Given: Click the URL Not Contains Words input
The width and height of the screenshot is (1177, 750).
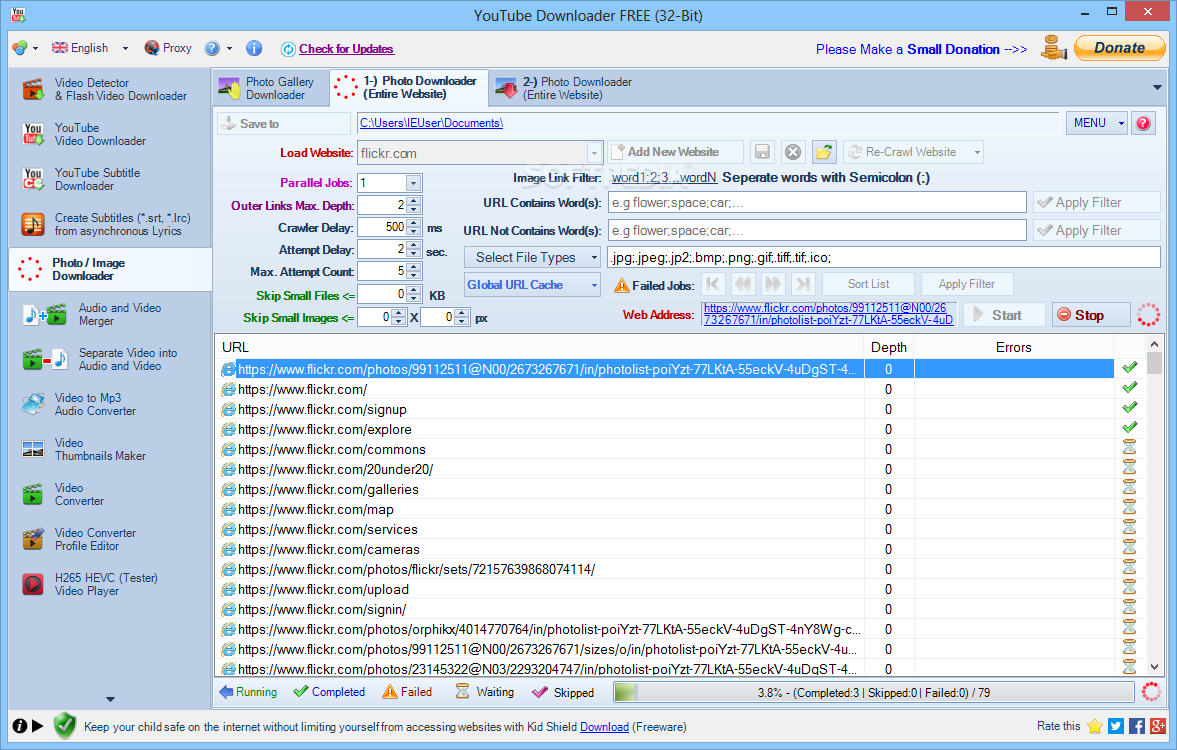Looking at the screenshot, I should point(816,230).
